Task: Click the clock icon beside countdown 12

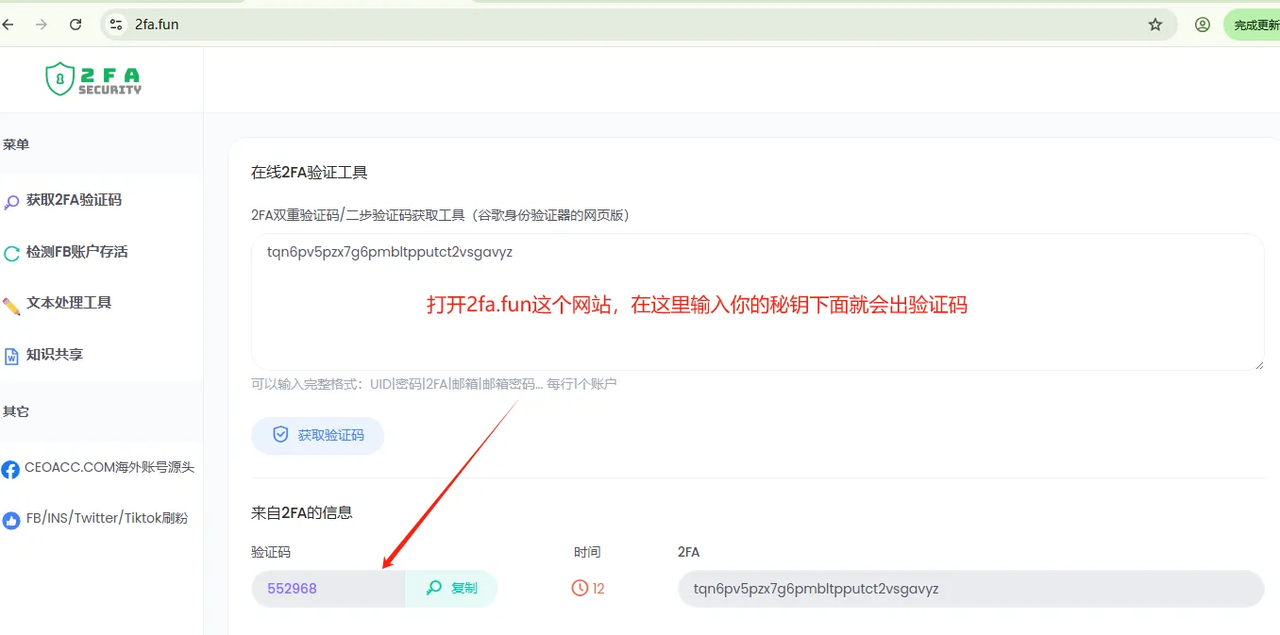Action: tap(580, 589)
